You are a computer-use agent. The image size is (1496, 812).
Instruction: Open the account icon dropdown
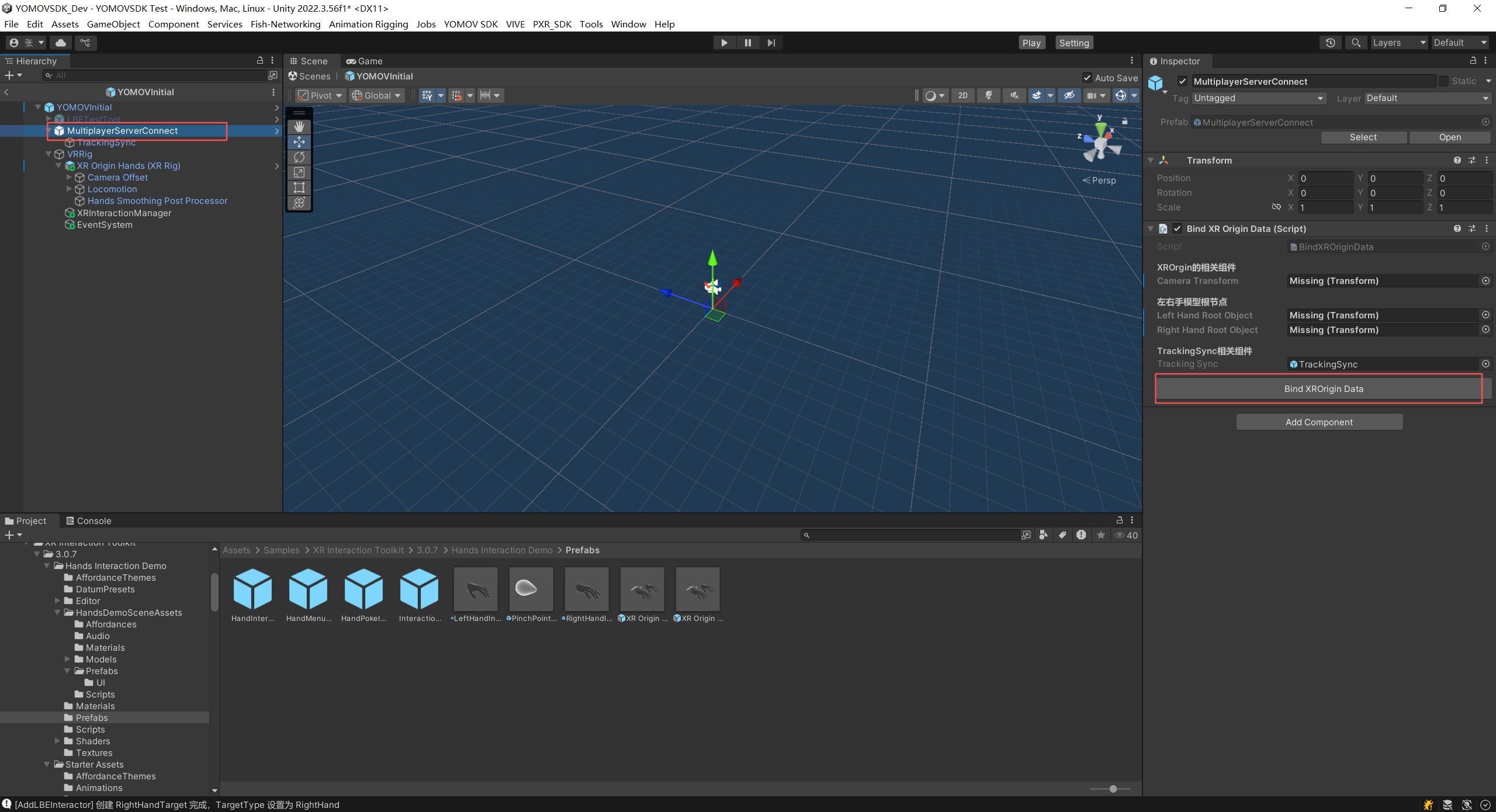click(27, 43)
